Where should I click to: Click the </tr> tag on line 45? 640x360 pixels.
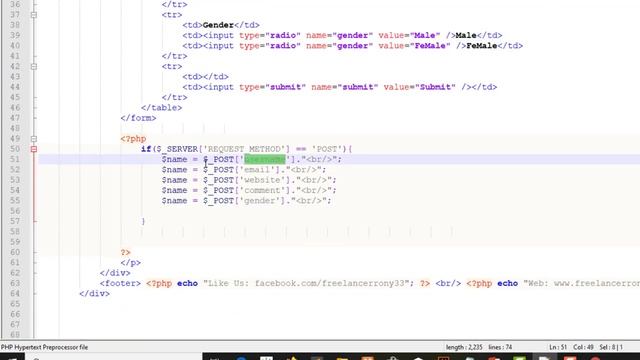click(x=174, y=98)
